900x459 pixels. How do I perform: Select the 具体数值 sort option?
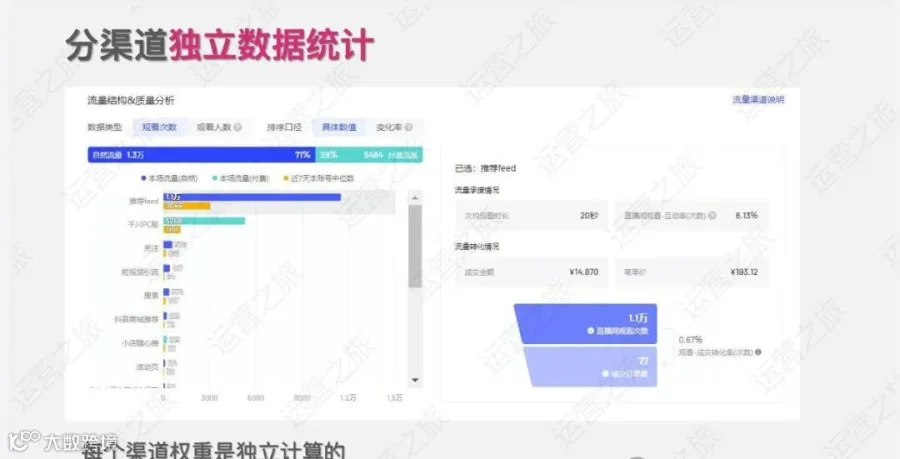click(x=339, y=127)
